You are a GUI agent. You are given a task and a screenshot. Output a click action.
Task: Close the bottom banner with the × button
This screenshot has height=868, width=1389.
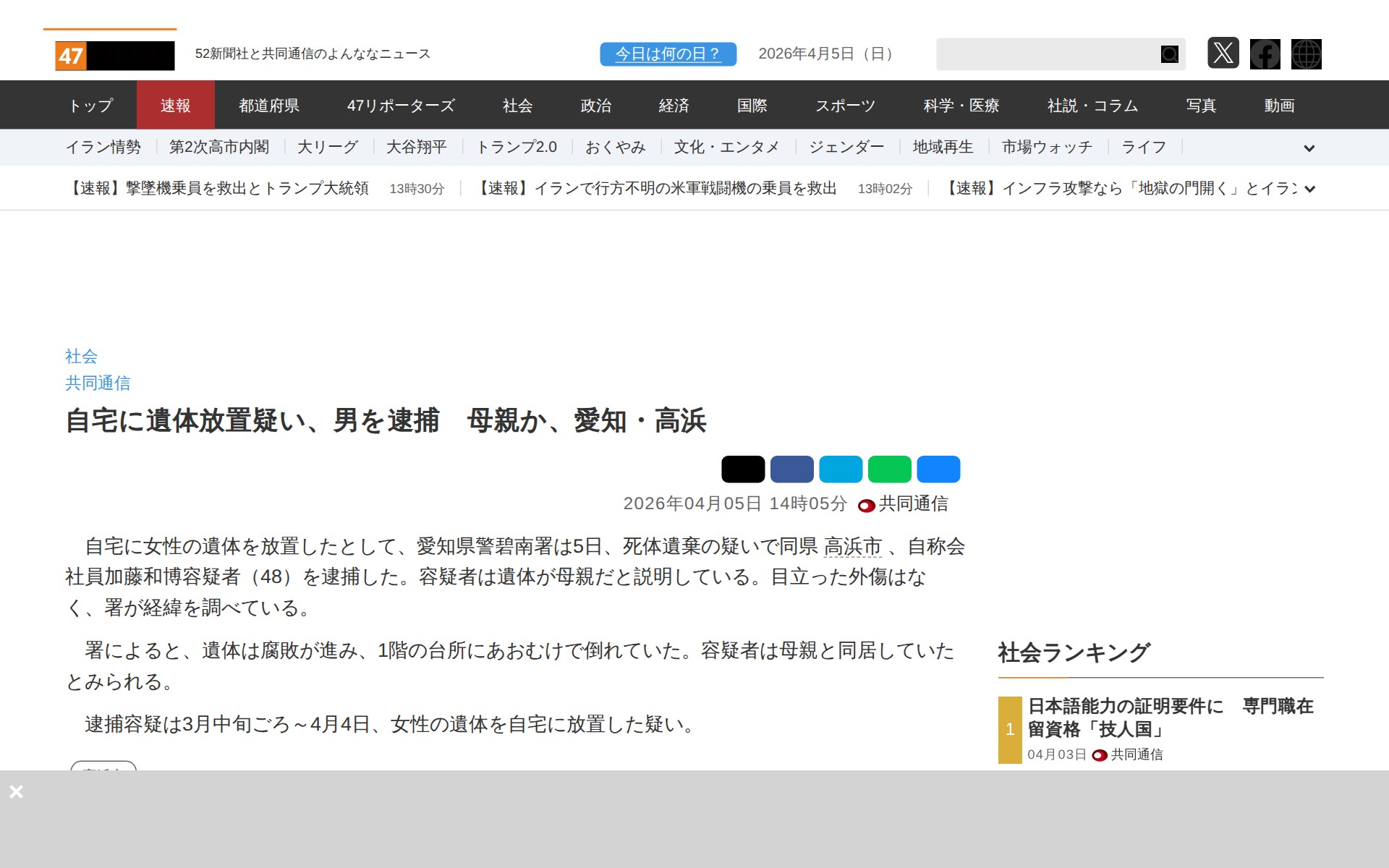(x=17, y=791)
